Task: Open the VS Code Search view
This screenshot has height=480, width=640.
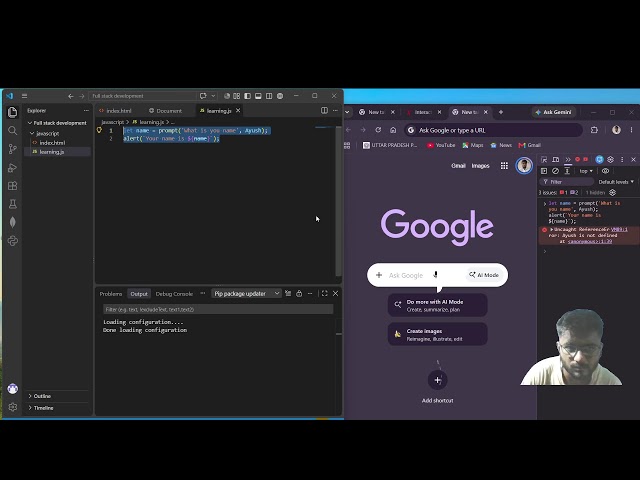Action: point(13,131)
